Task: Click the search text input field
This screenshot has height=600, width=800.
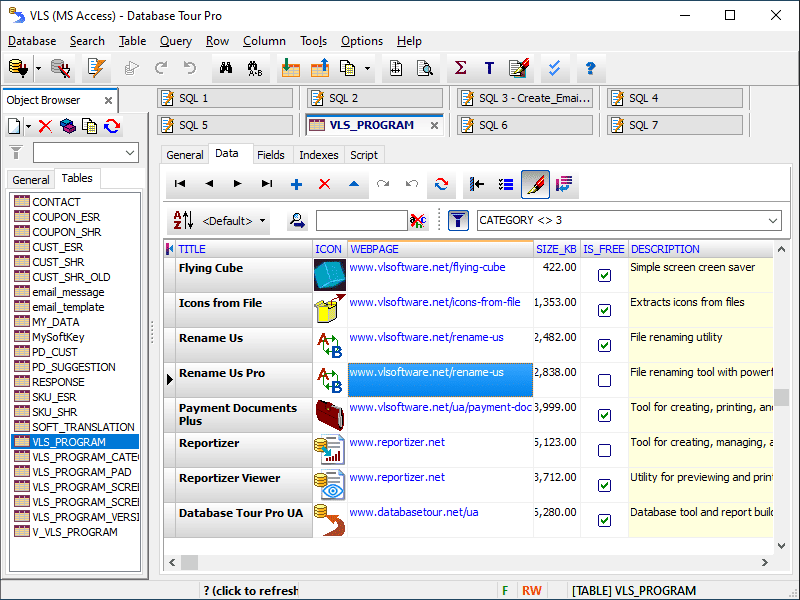Action: 360,220
